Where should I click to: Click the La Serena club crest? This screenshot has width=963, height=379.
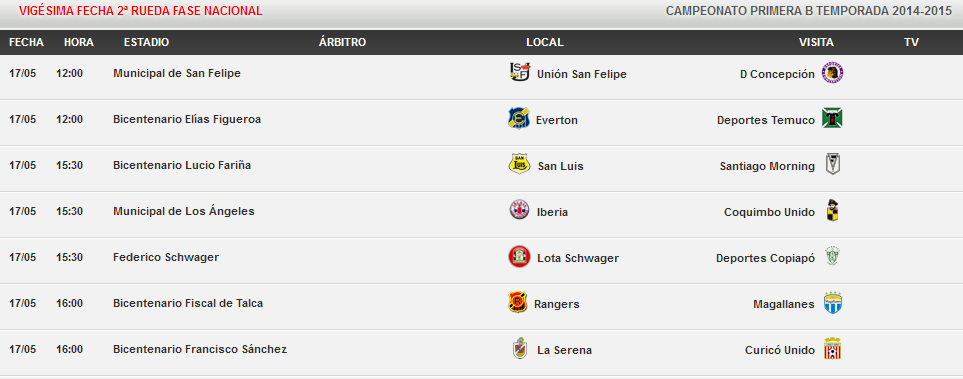click(x=520, y=348)
